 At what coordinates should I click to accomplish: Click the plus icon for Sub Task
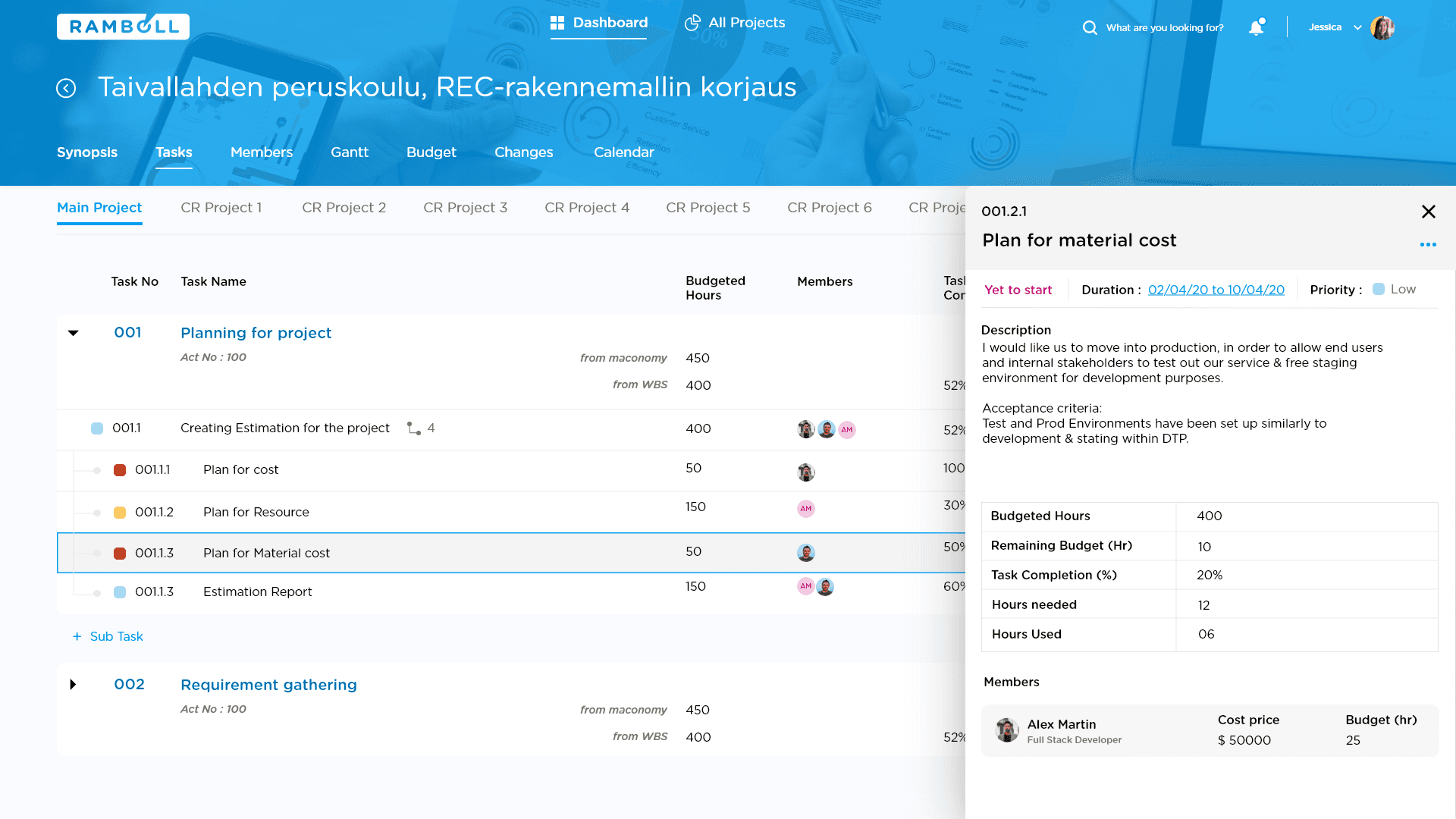click(77, 636)
